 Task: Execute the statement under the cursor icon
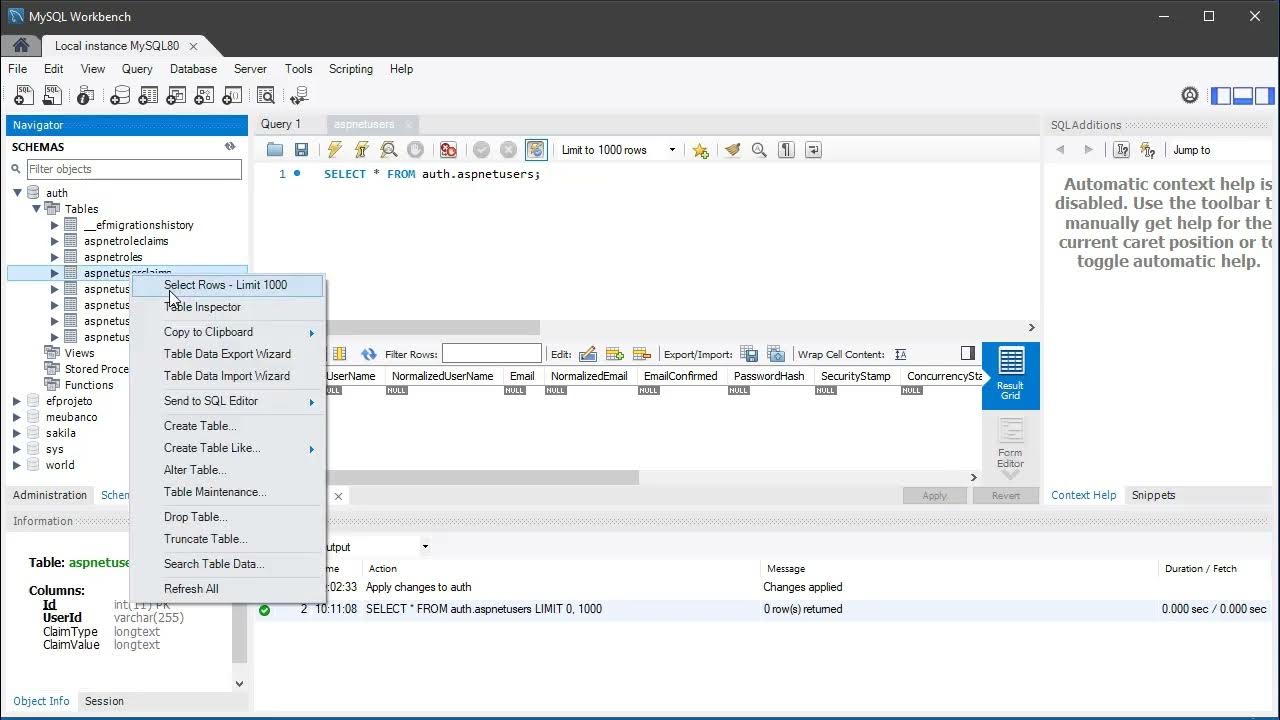pyautogui.click(x=362, y=150)
